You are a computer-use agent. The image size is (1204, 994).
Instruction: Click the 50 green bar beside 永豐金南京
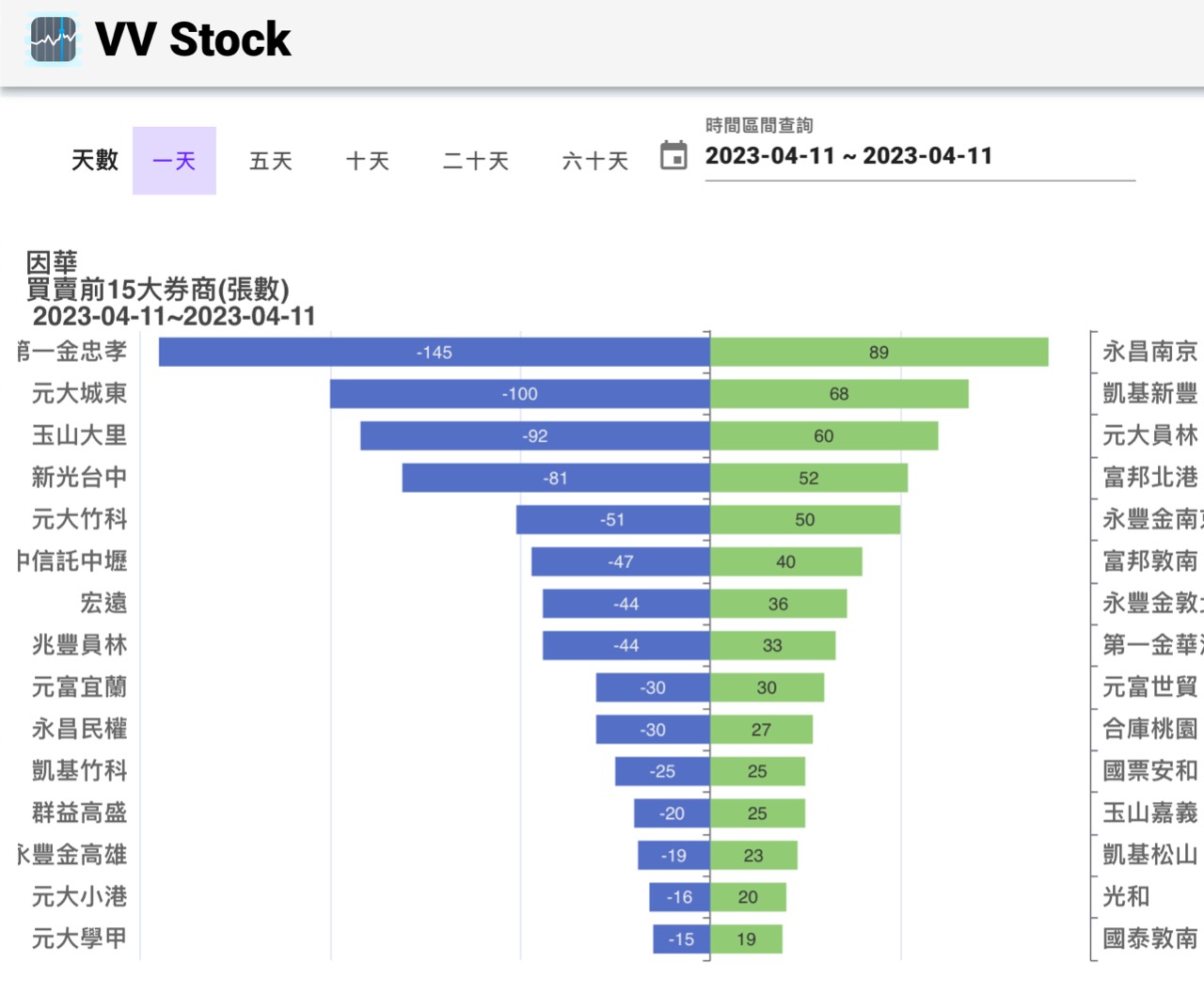point(804,519)
